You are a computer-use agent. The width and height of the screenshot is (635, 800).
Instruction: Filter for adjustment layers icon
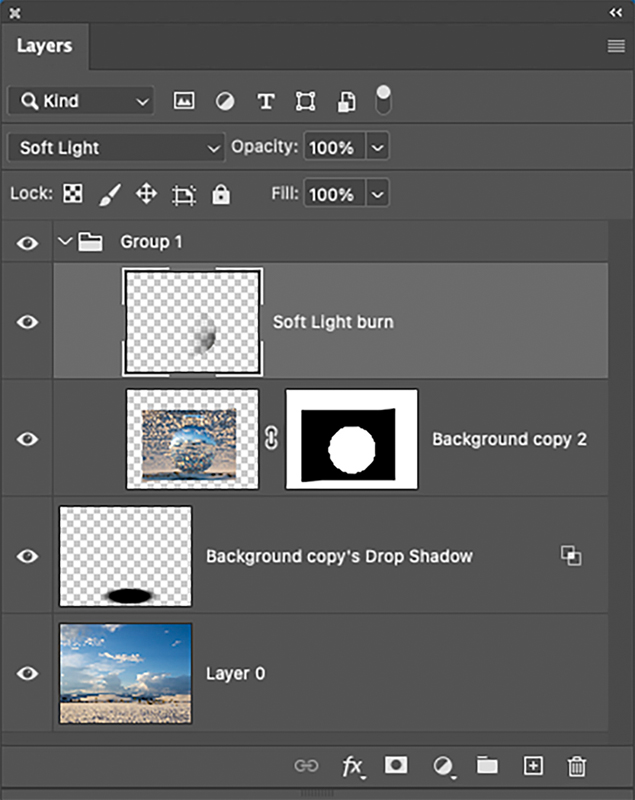point(225,101)
